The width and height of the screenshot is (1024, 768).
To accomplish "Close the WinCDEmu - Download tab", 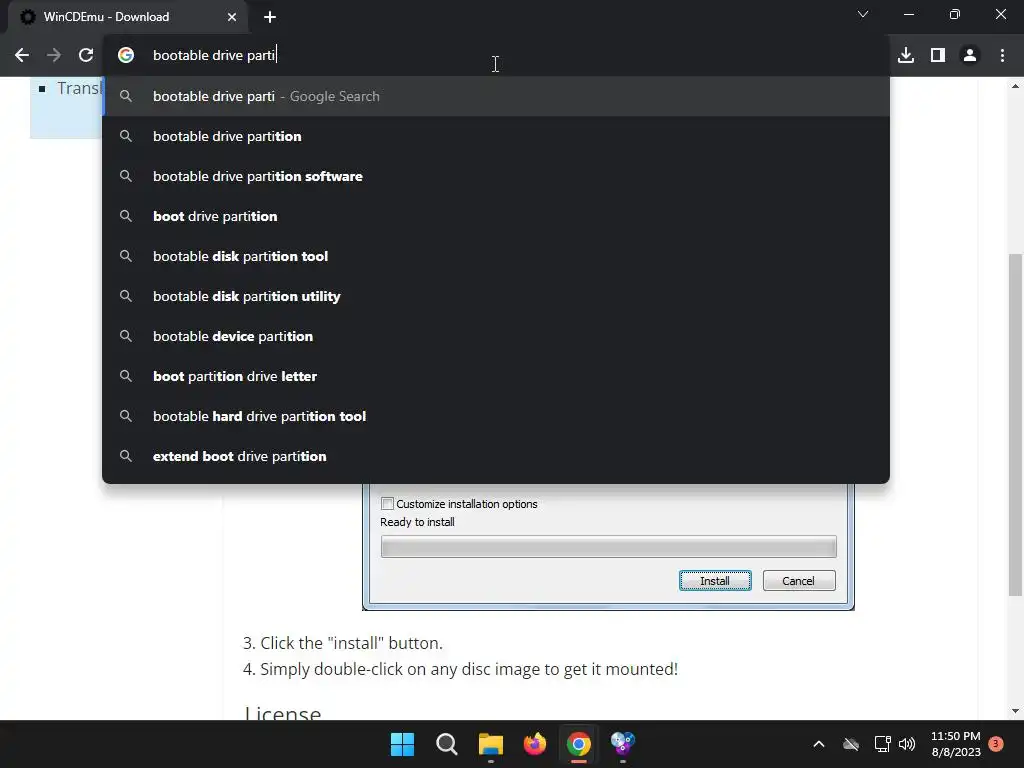I will pos(232,18).
